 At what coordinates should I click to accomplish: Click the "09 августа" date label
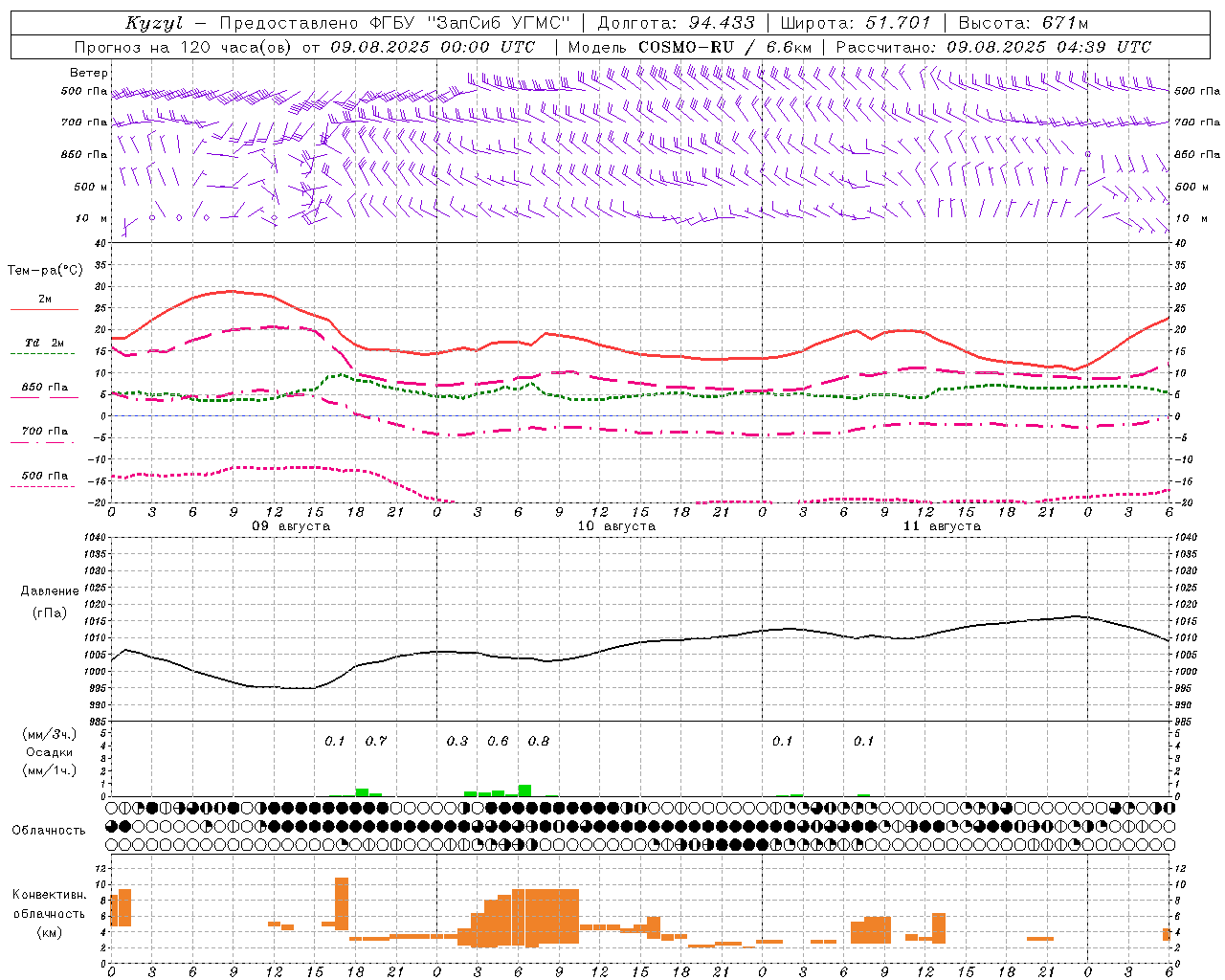(x=291, y=526)
